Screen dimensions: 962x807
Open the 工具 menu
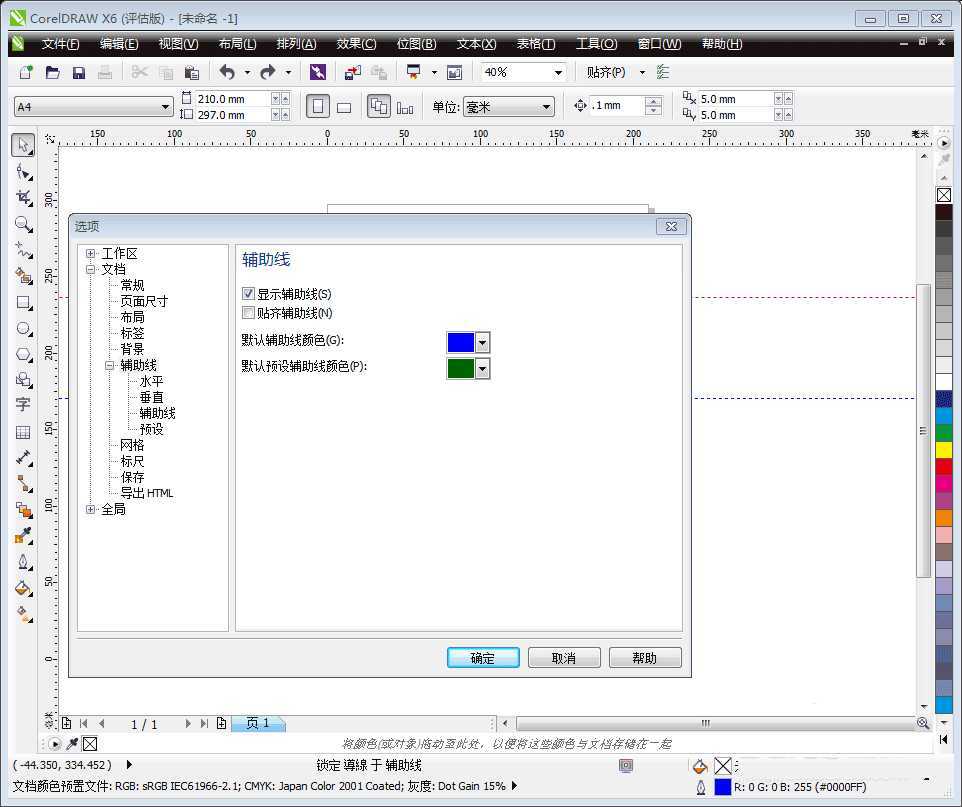596,44
